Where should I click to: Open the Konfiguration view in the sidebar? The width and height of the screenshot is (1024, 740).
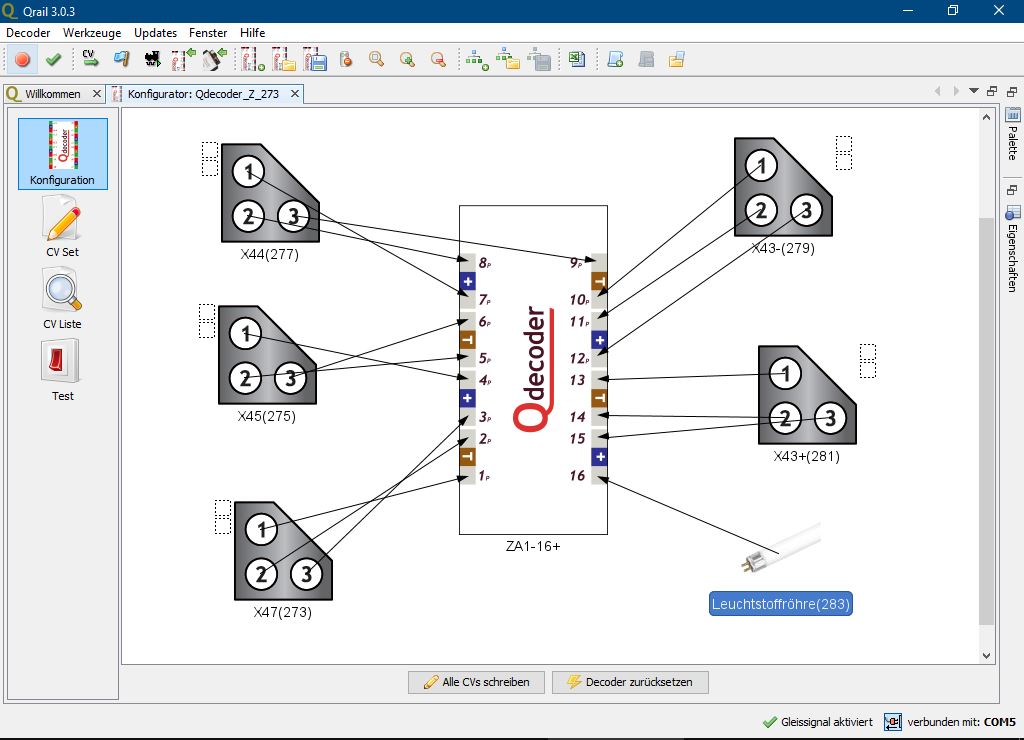(63, 154)
